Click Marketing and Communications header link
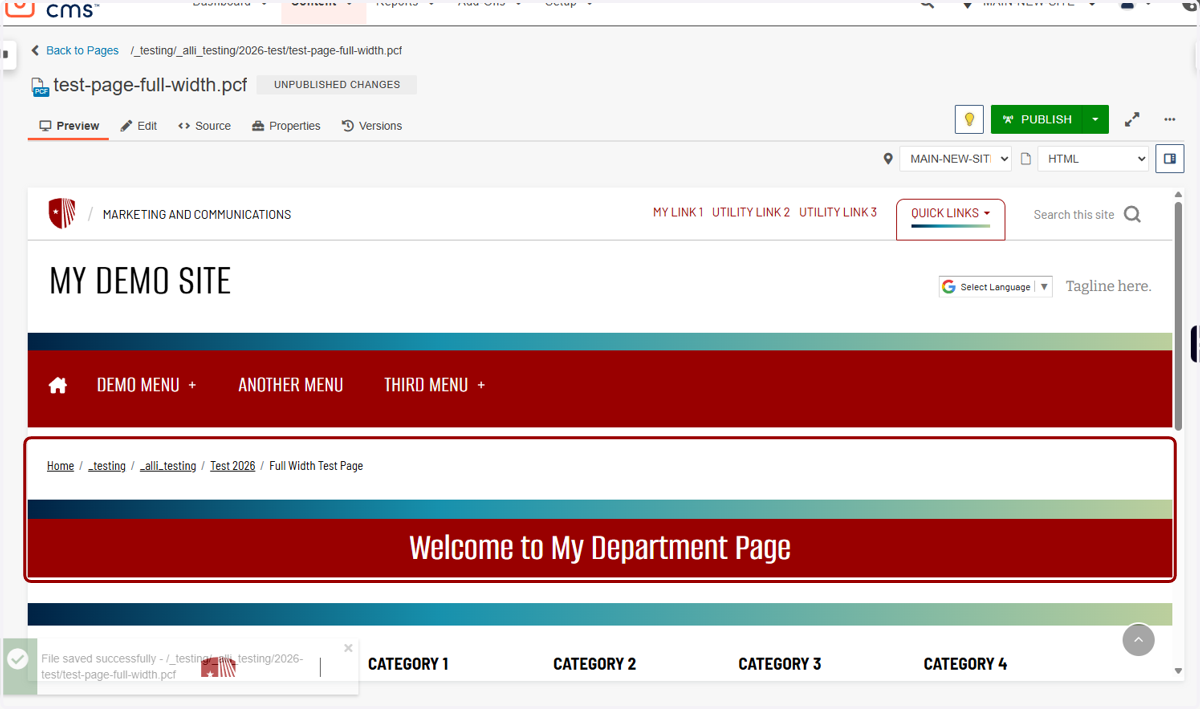 point(197,214)
